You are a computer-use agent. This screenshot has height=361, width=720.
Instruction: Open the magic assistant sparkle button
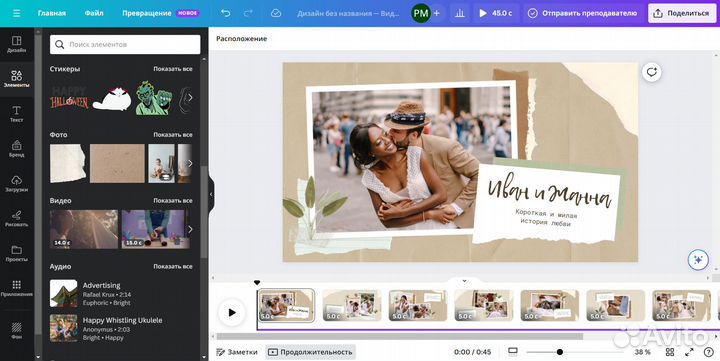(698, 260)
